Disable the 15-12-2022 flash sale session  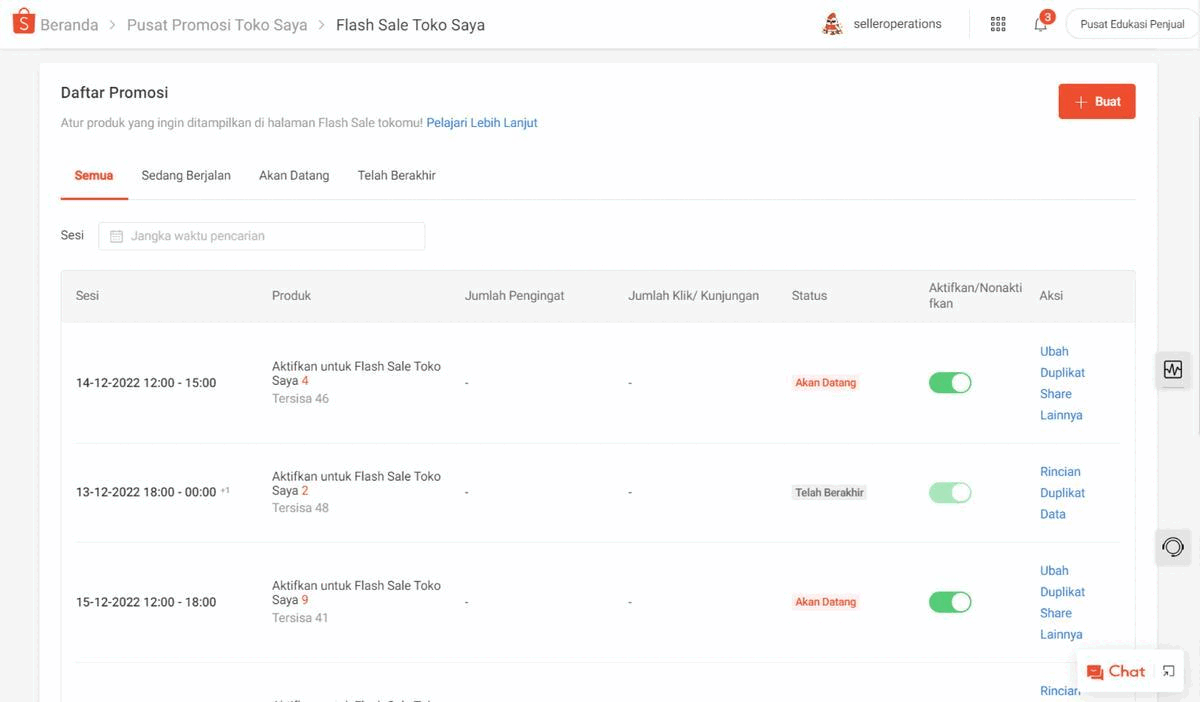[949, 602]
